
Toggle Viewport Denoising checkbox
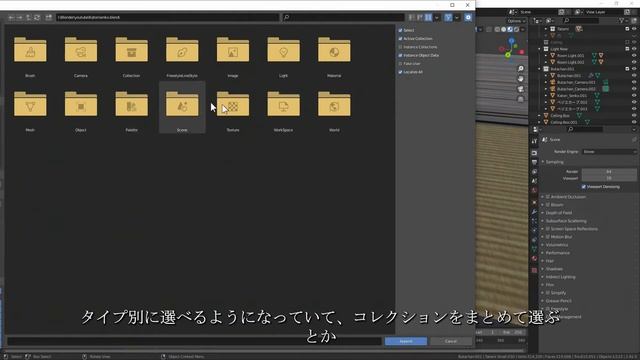(584, 187)
